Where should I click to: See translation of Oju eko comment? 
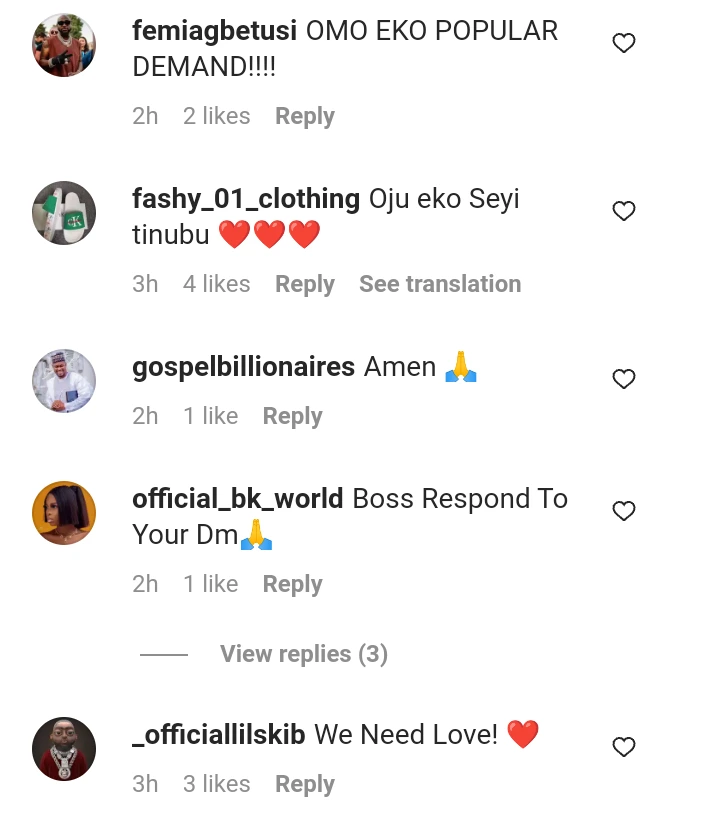click(440, 284)
